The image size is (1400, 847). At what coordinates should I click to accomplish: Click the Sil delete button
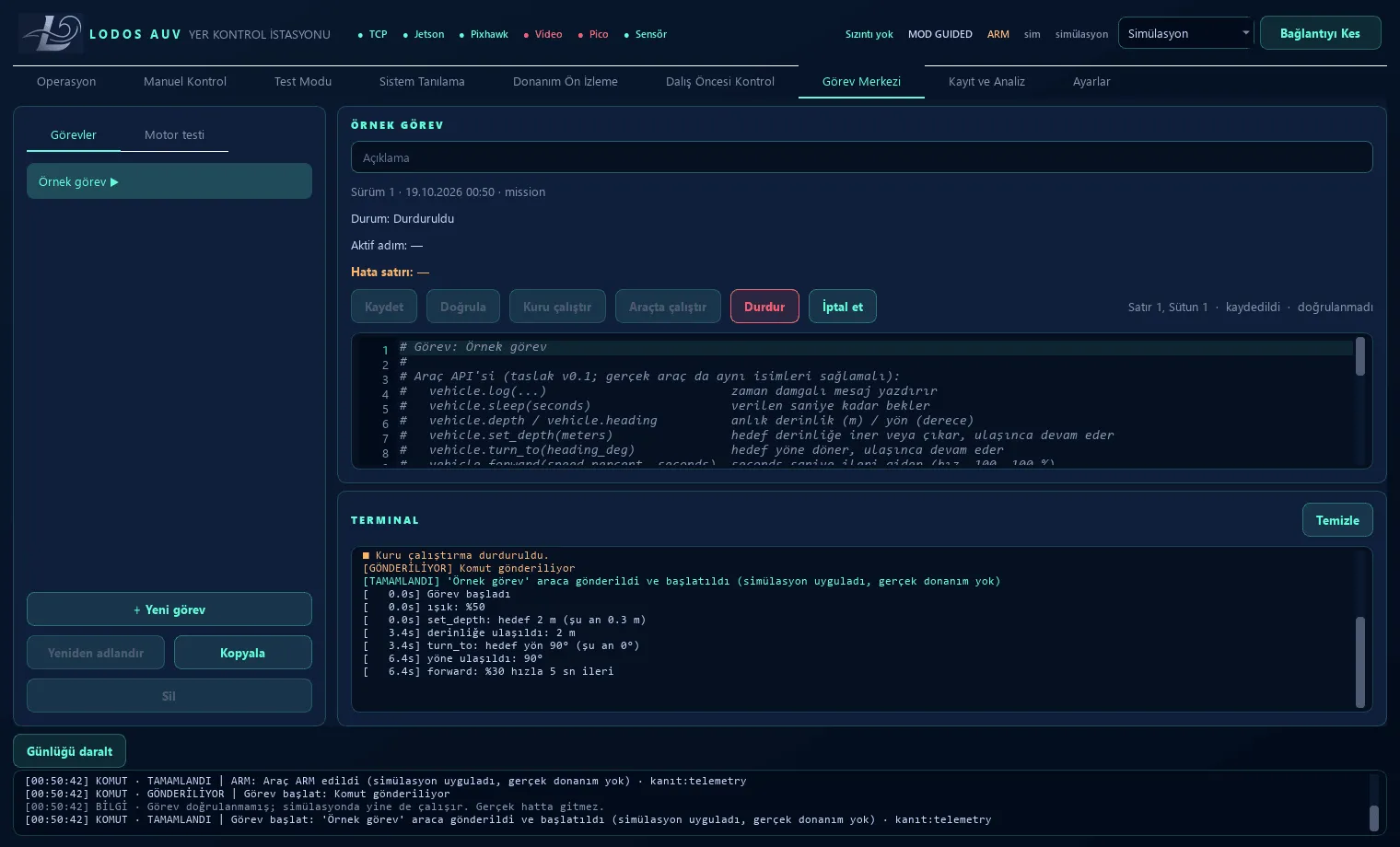click(x=169, y=696)
